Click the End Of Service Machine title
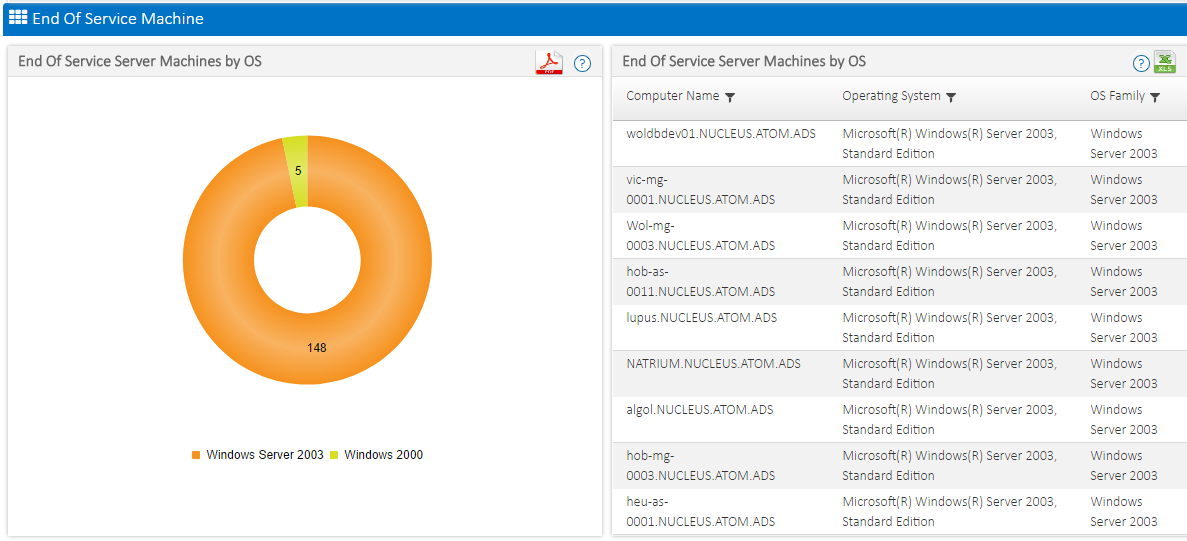The height and width of the screenshot is (541, 1187). pyautogui.click(x=118, y=18)
